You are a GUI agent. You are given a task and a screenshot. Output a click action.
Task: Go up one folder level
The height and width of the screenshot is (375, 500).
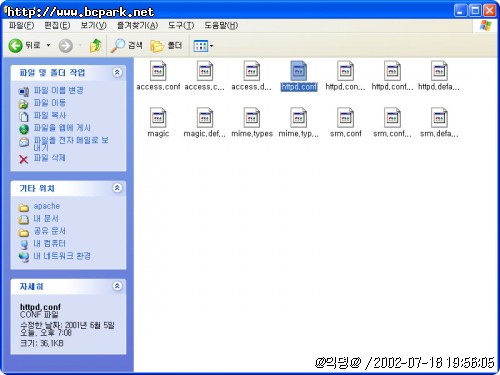[96, 45]
